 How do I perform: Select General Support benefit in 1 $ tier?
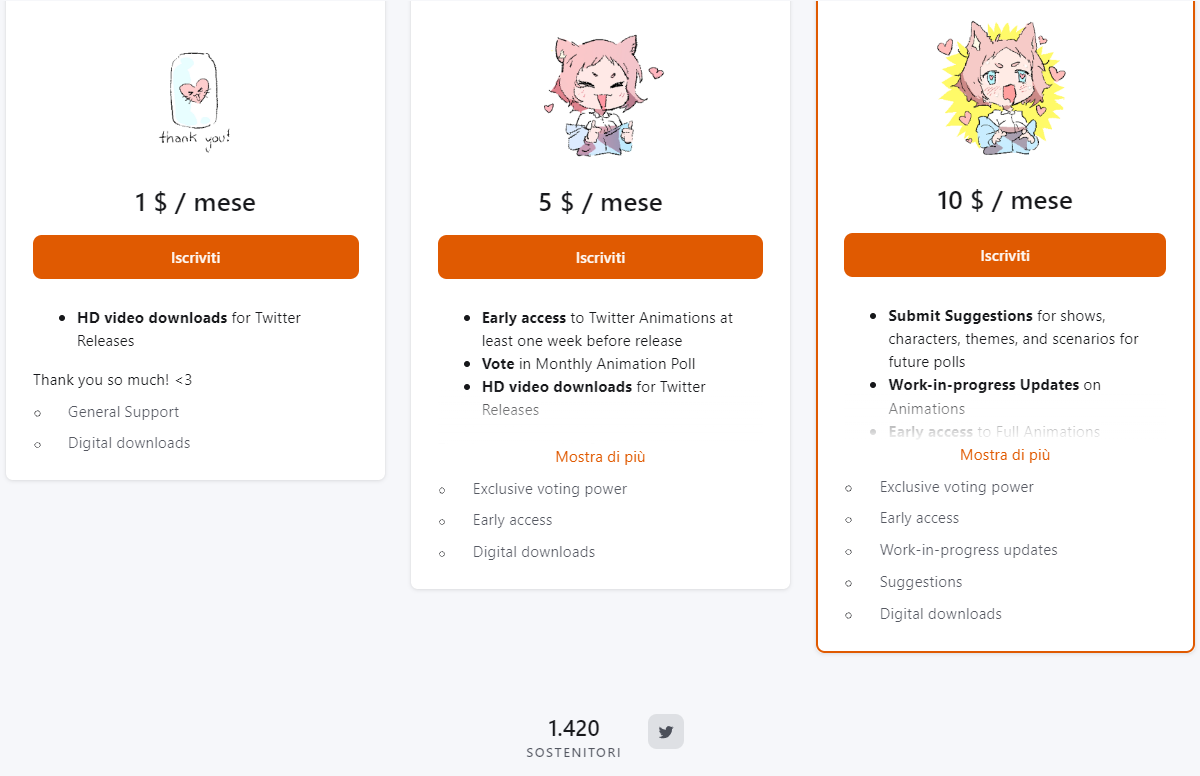tap(124, 412)
